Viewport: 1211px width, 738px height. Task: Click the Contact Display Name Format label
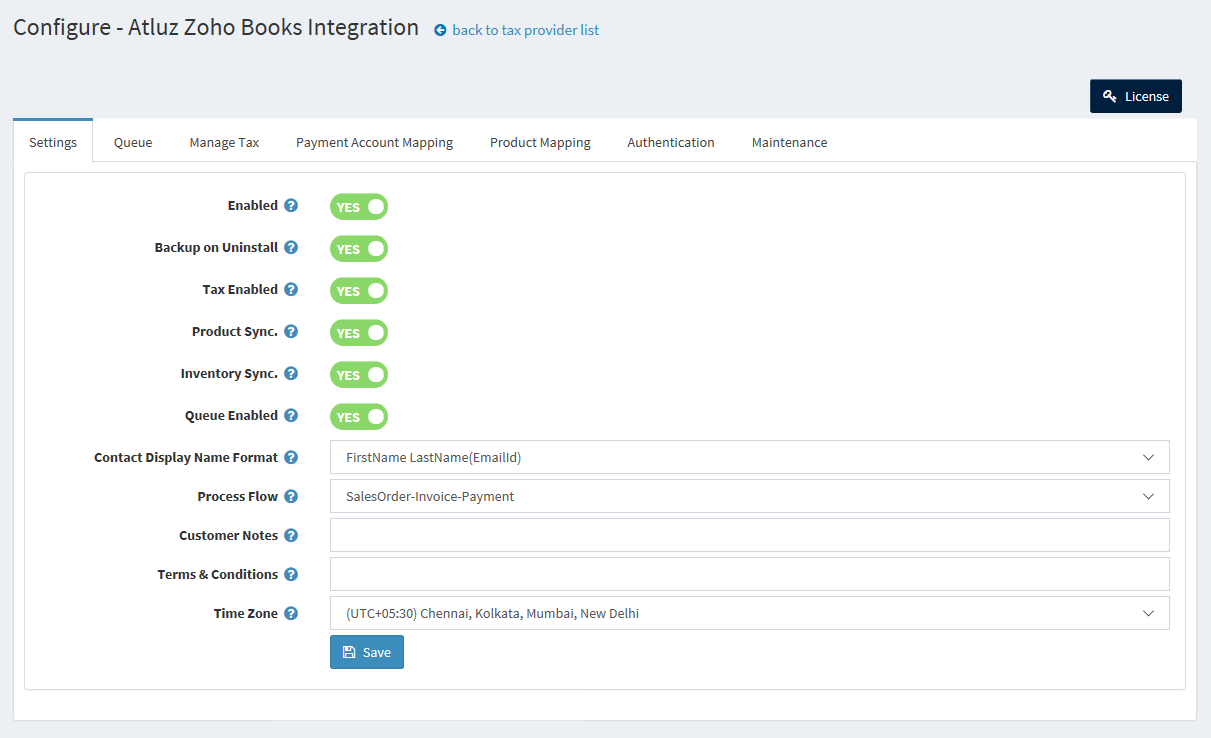186,457
